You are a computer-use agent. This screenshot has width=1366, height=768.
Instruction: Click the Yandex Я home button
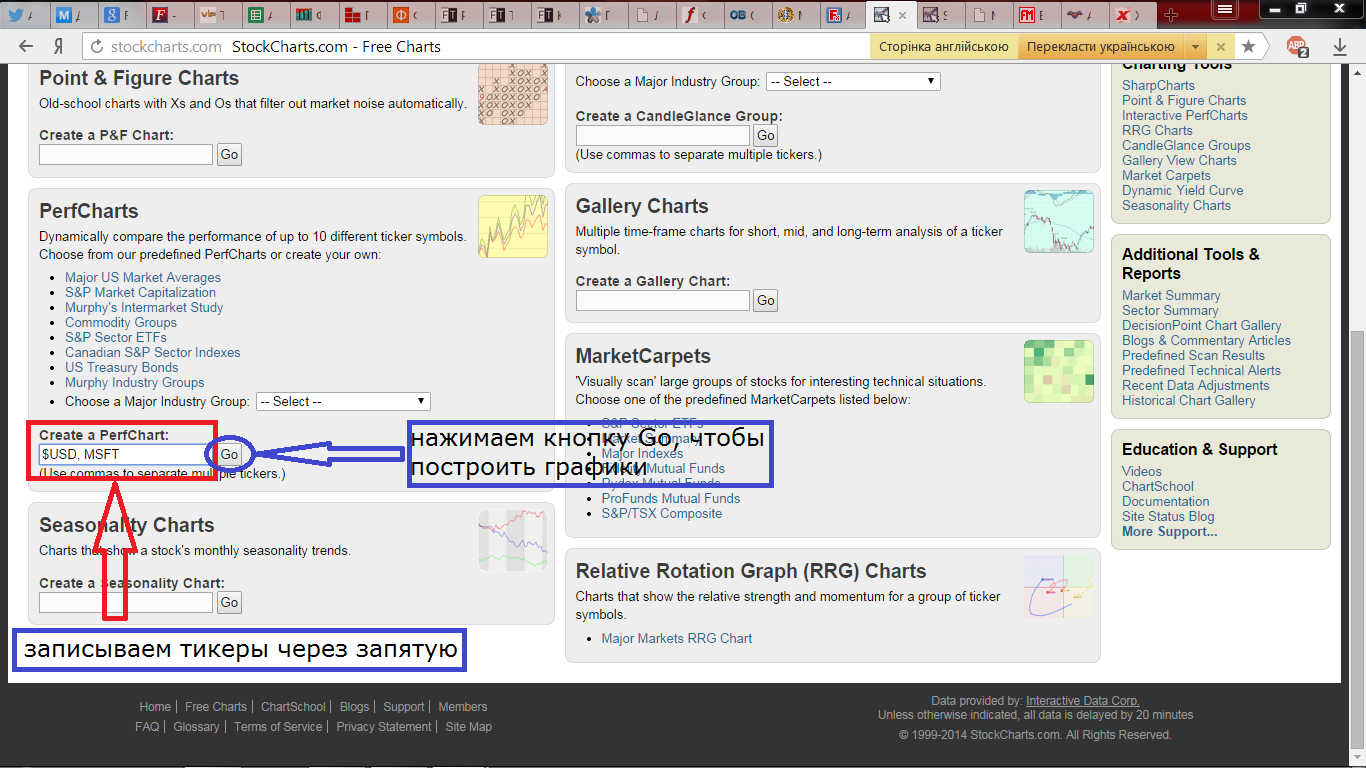[59, 46]
